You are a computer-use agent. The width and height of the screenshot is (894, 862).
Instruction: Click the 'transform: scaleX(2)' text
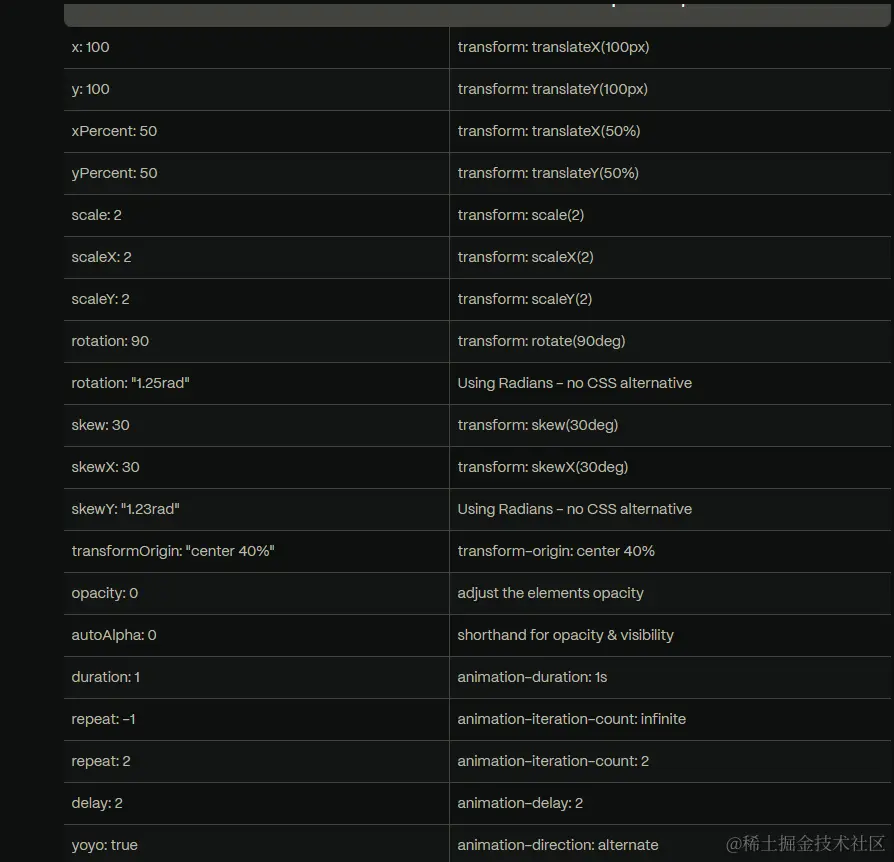point(525,257)
